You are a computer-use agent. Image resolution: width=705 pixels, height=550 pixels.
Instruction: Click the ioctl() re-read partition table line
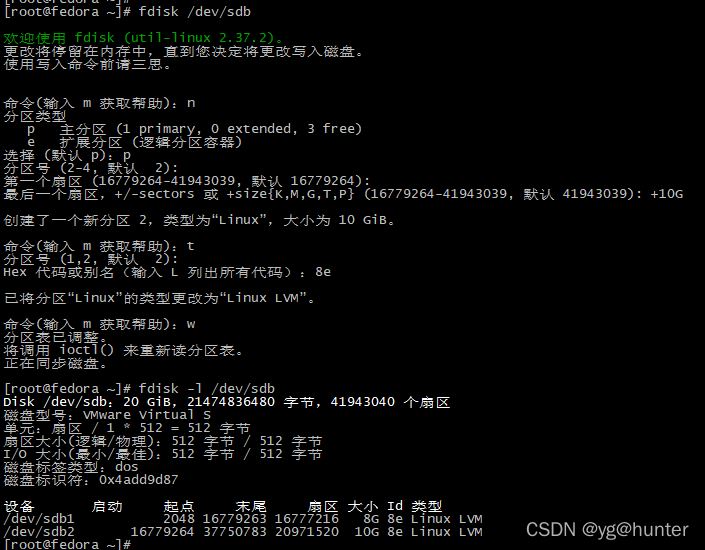tap(124, 350)
